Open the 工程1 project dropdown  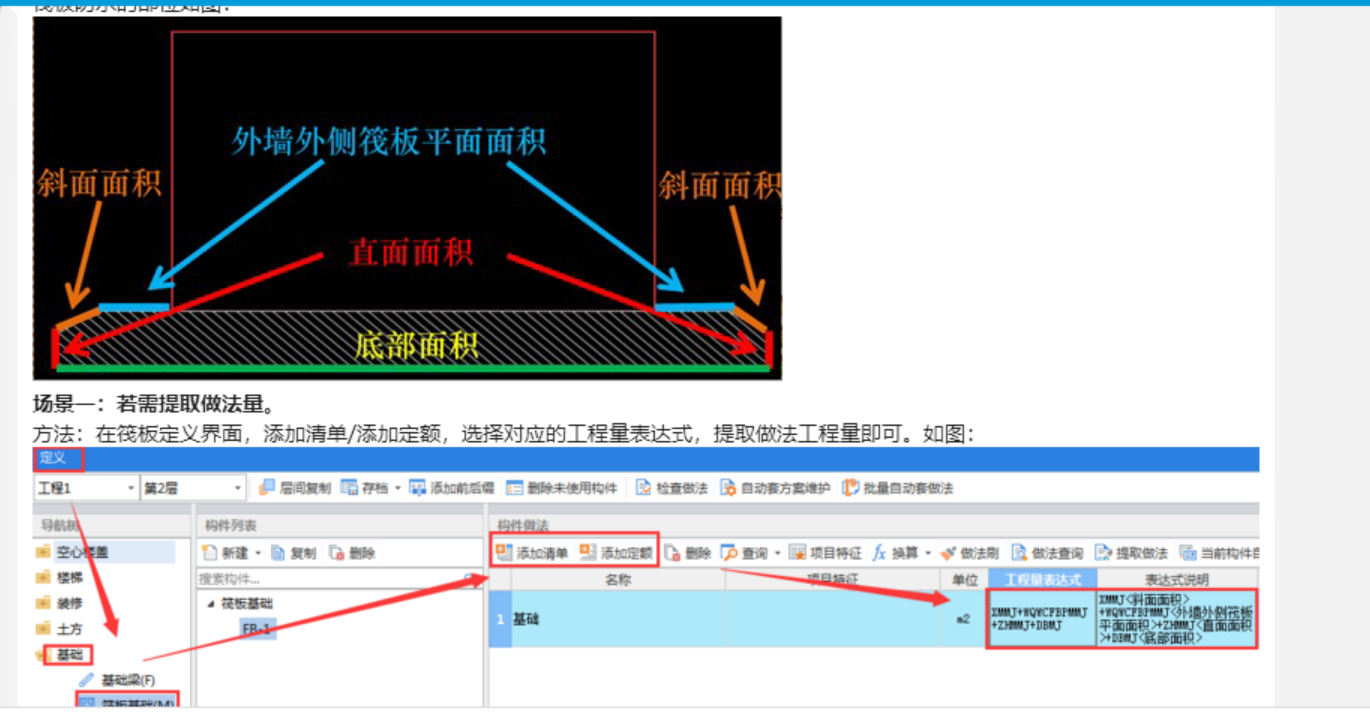[x=131, y=488]
